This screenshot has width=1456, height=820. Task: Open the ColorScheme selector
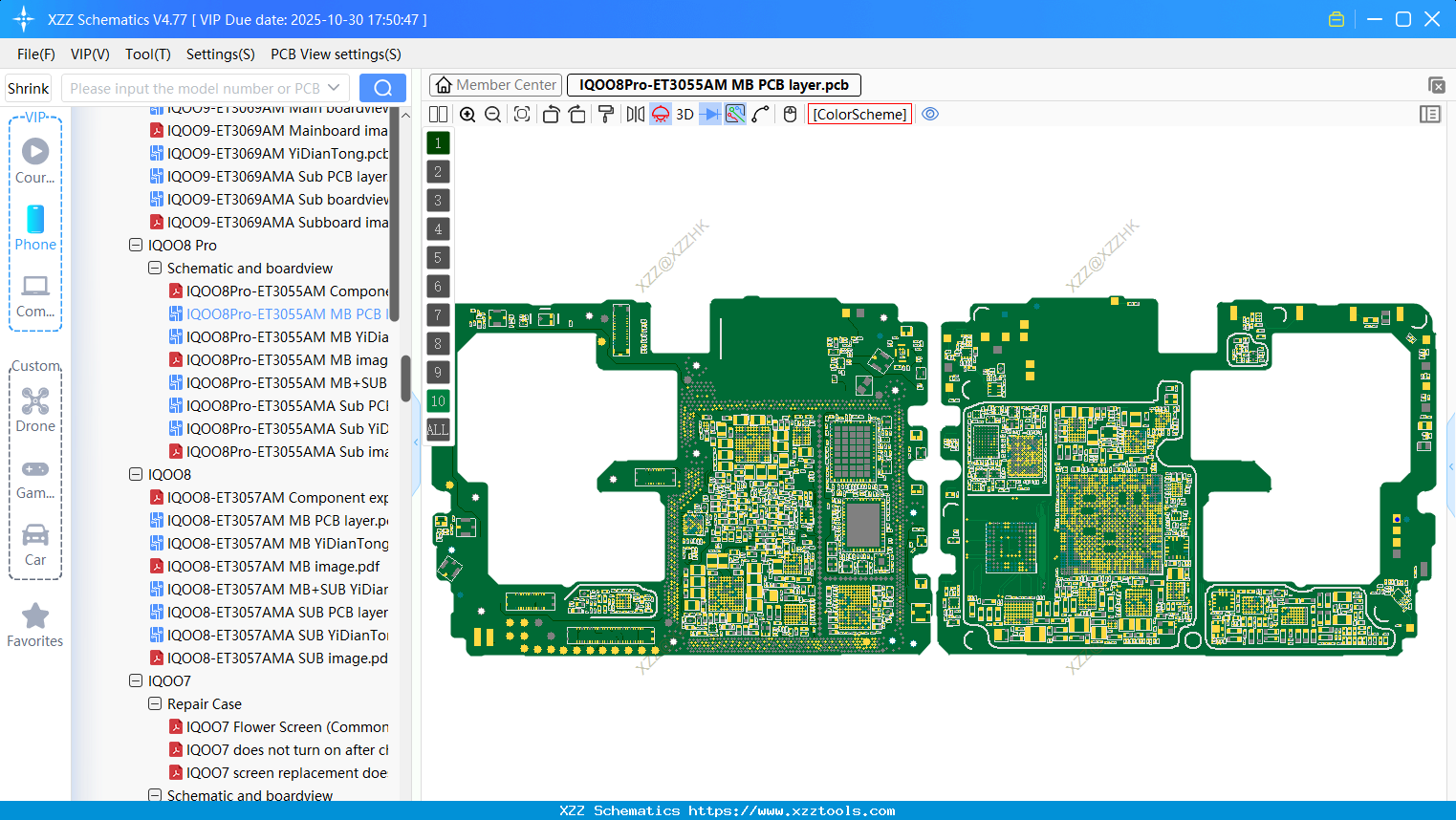(858, 114)
